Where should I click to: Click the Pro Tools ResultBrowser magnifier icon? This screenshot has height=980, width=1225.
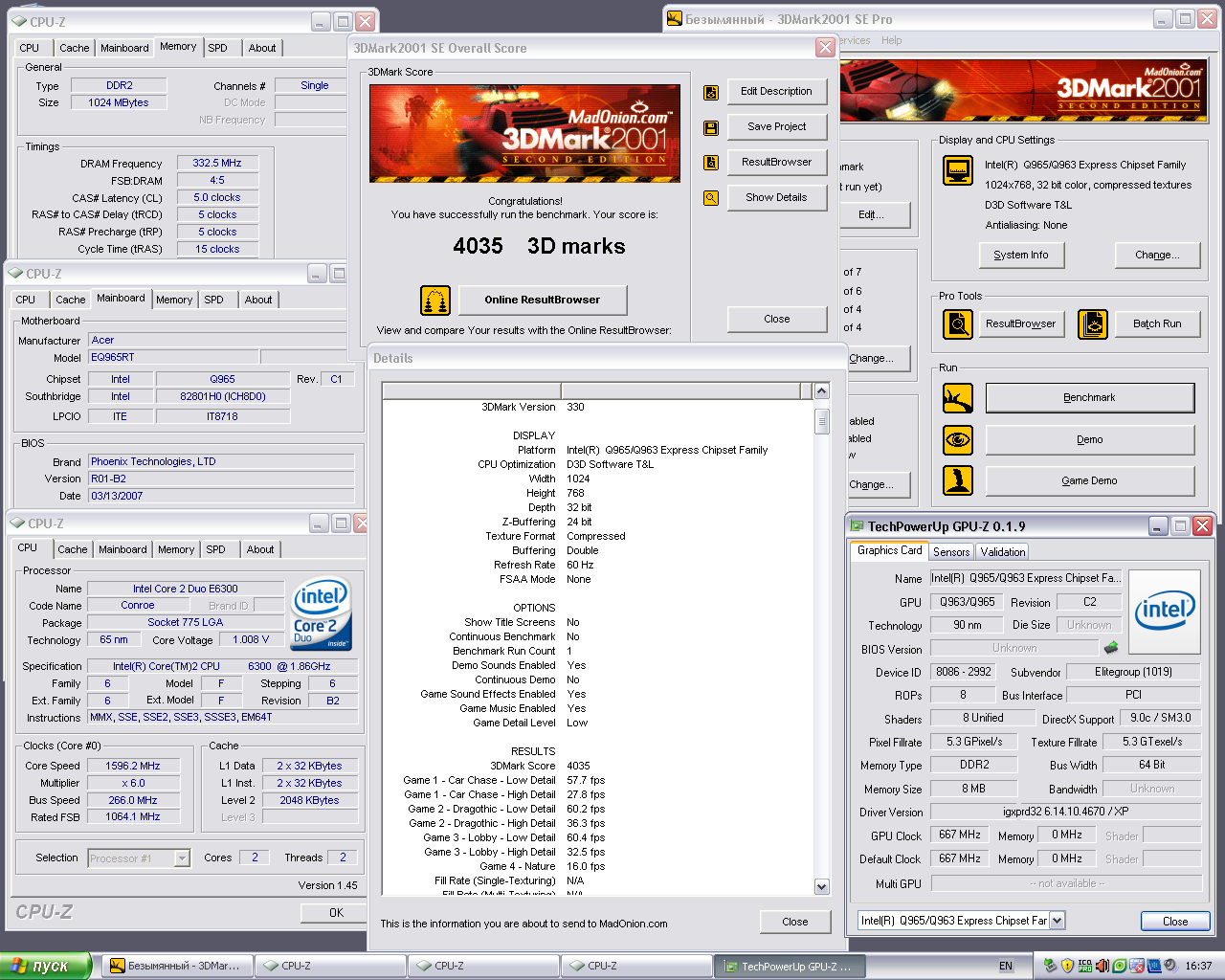click(x=958, y=324)
